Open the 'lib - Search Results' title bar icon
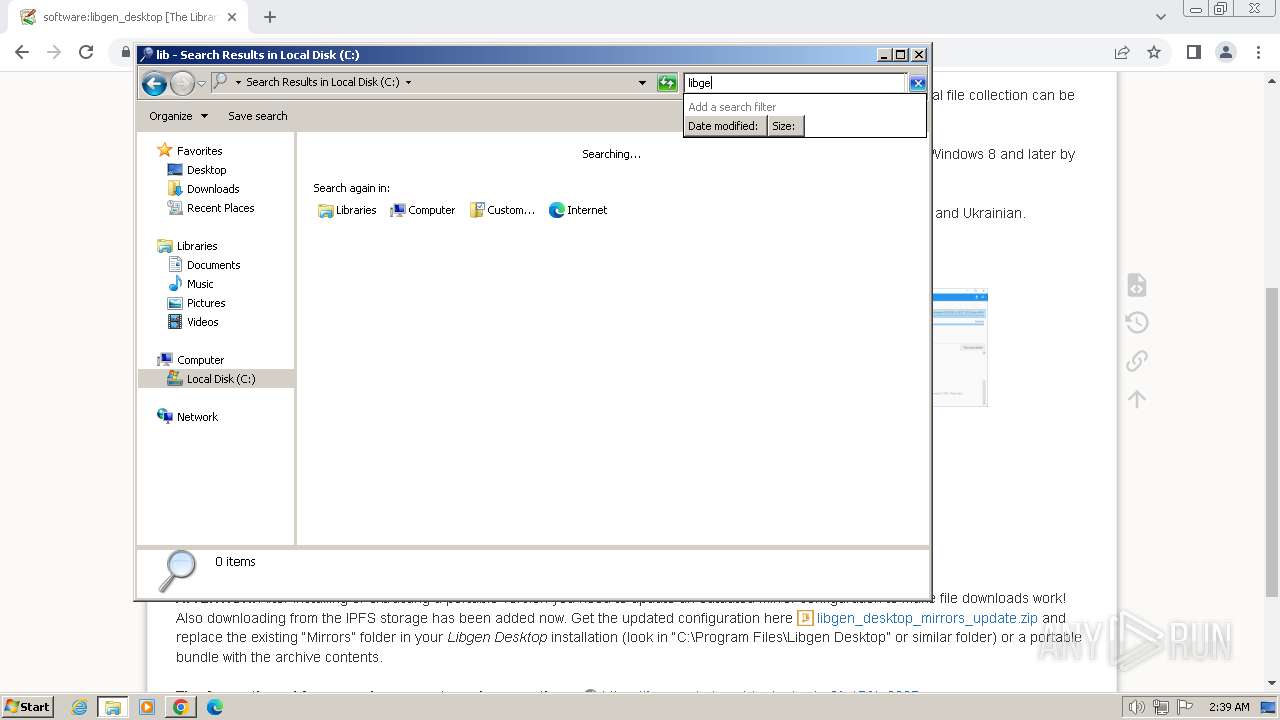1280x720 pixels. tap(147, 55)
